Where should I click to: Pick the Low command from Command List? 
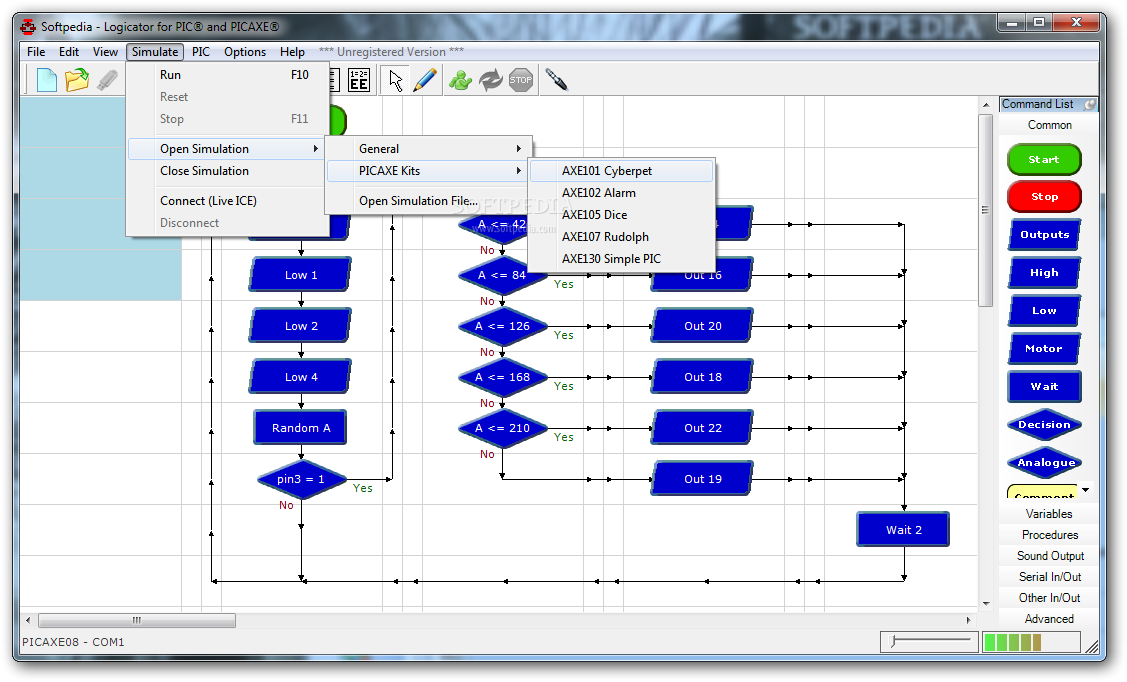[x=1044, y=310]
